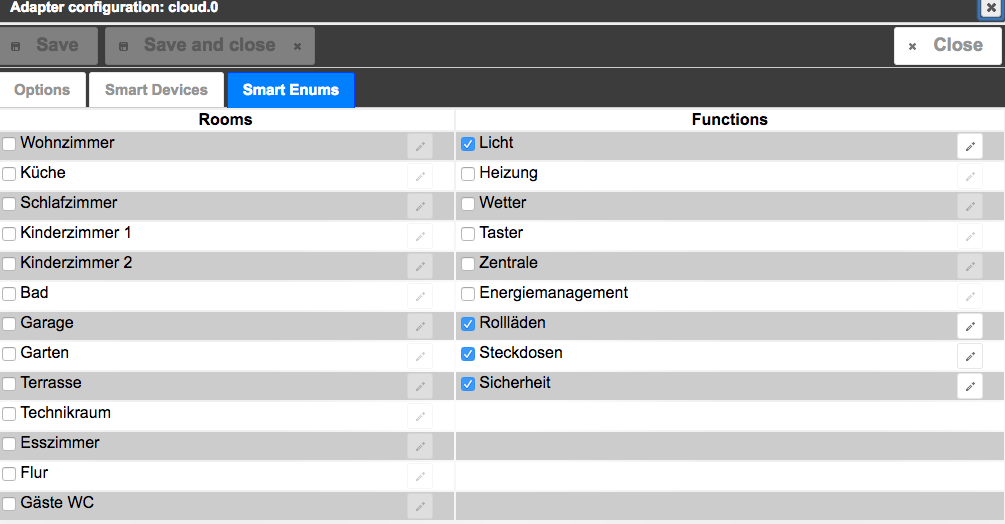The image size is (1005, 524).
Task: Click the Save and close button
Action: [209, 45]
